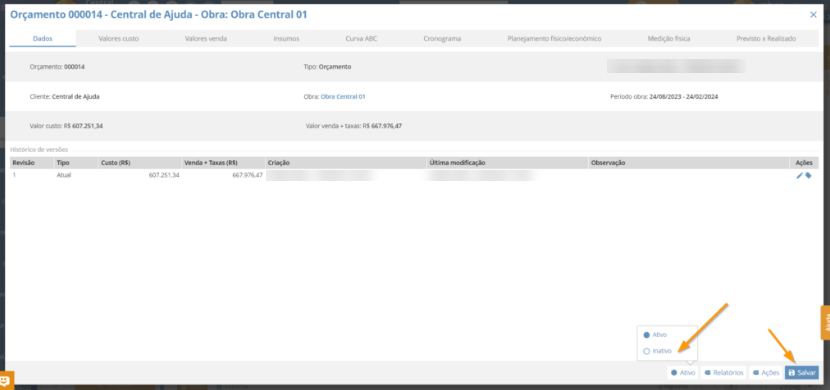Click the Criação column header
This screenshot has width=830, height=390.
[x=346, y=163]
